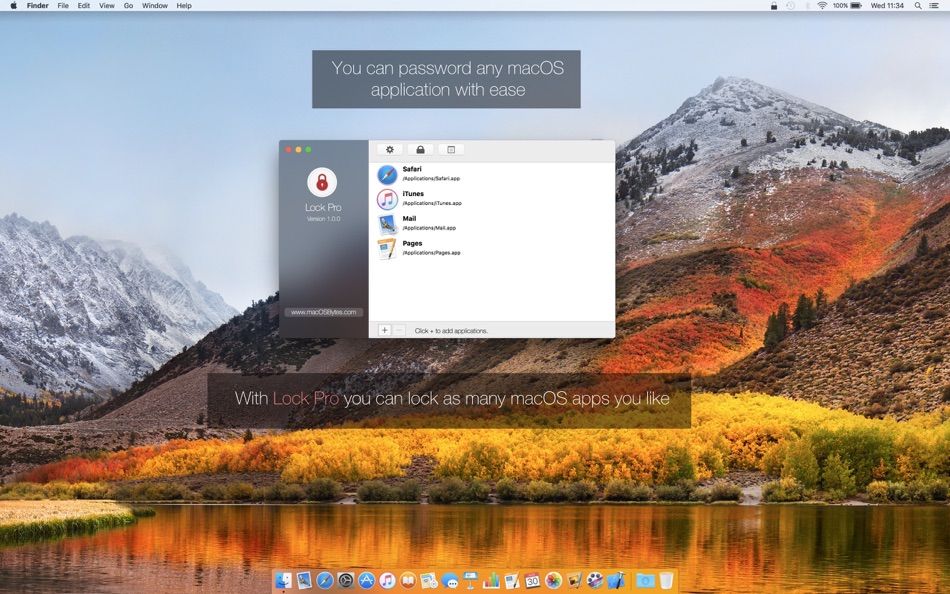Launch Numbers from the Dock
This screenshot has height=594, width=950.
(491, 581)
